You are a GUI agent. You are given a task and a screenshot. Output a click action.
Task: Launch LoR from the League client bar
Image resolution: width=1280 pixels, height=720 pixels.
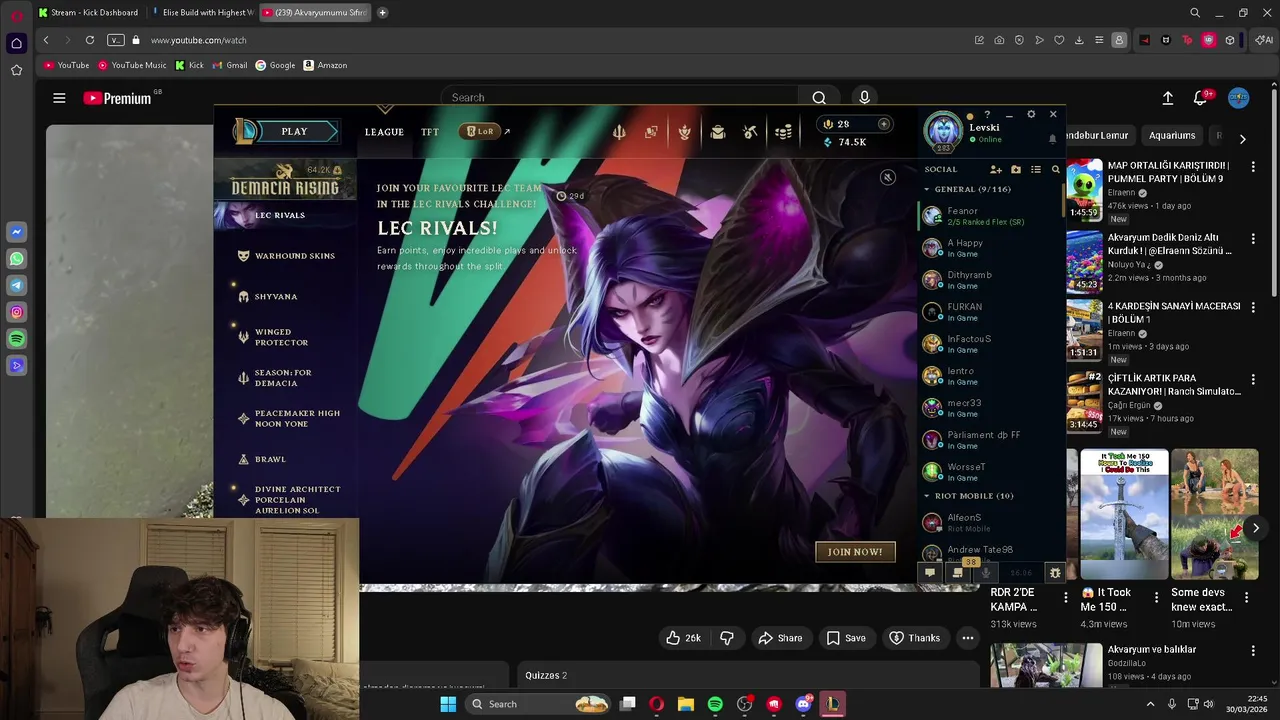[480, 131]
